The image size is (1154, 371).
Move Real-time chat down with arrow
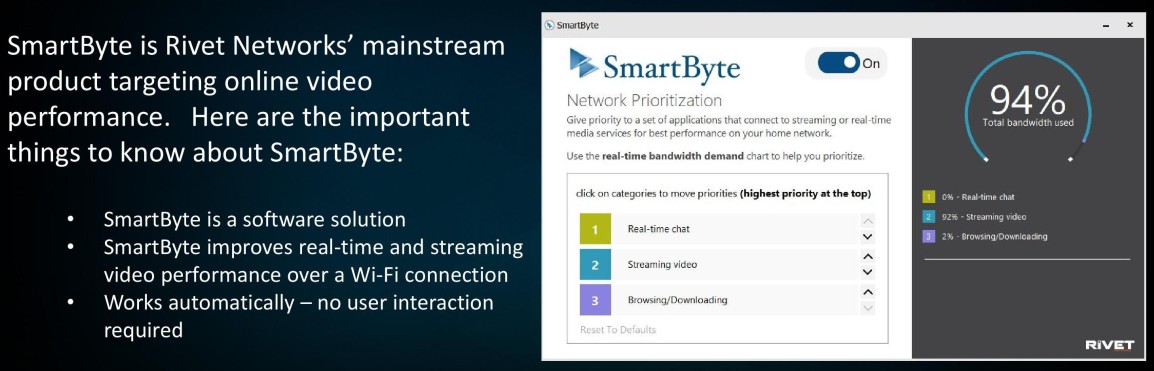867,237
